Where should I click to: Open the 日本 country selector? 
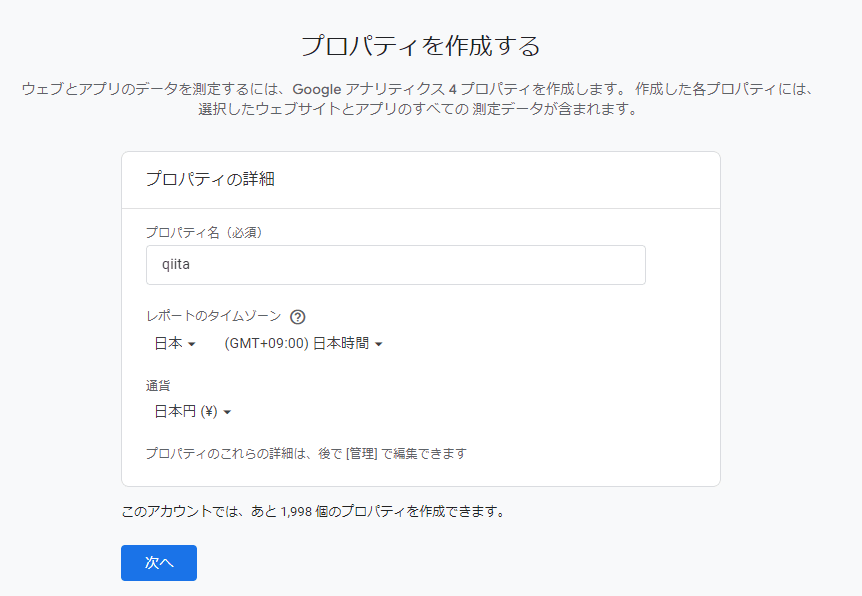tap(170, 344)
